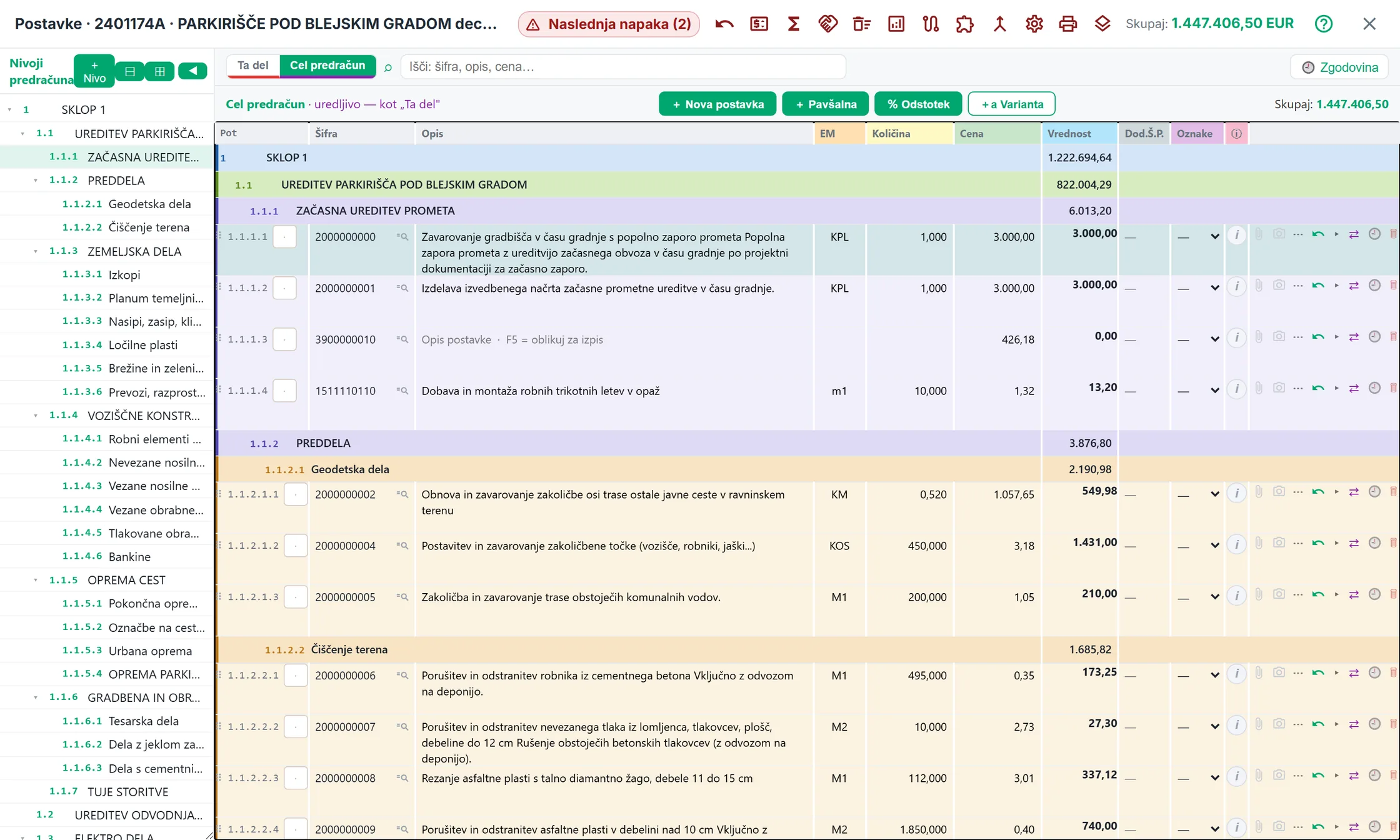Viewport: 1400px width, 840px height.
Task: Open the Oznake dropdown on row 1.1.1.4
Action: pyautogui.click(x=1198, y=391)
